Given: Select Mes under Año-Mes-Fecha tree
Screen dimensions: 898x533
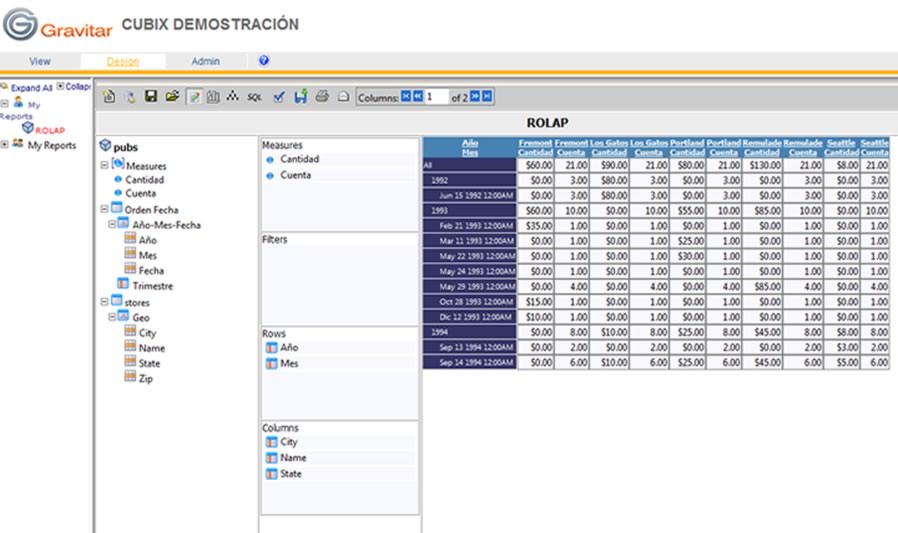Looking at the screenshot, I should coord(148,255).
